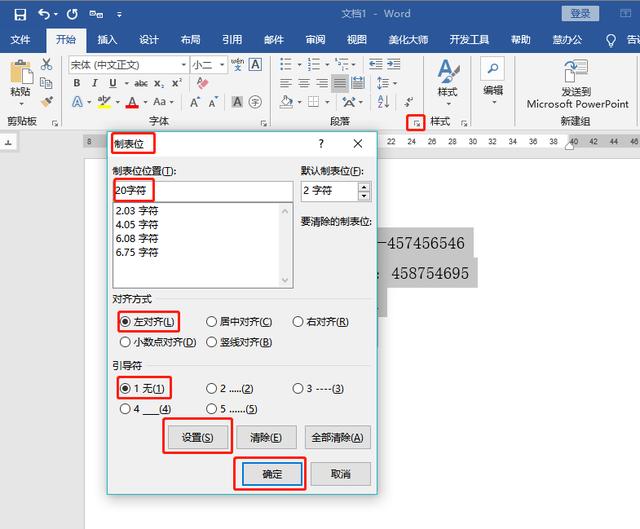Select leader option 4 underline
Viewport: 640px width, 529px height.
145,409
